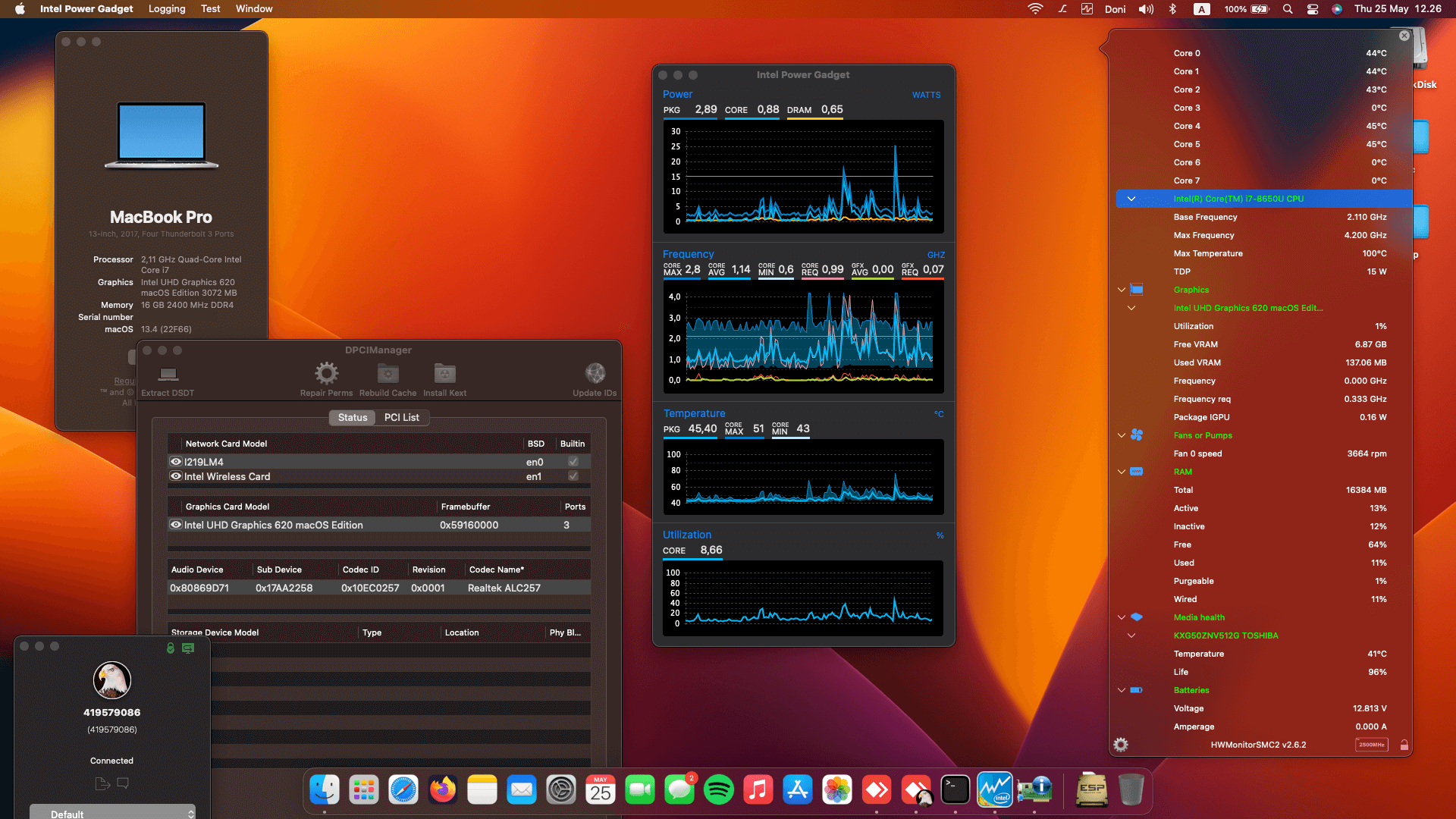Image resolution: width=1456 pixels, height=819 pixels.
Task: Click the eye icon beside I219LM4
Action: tap(176, 462)
